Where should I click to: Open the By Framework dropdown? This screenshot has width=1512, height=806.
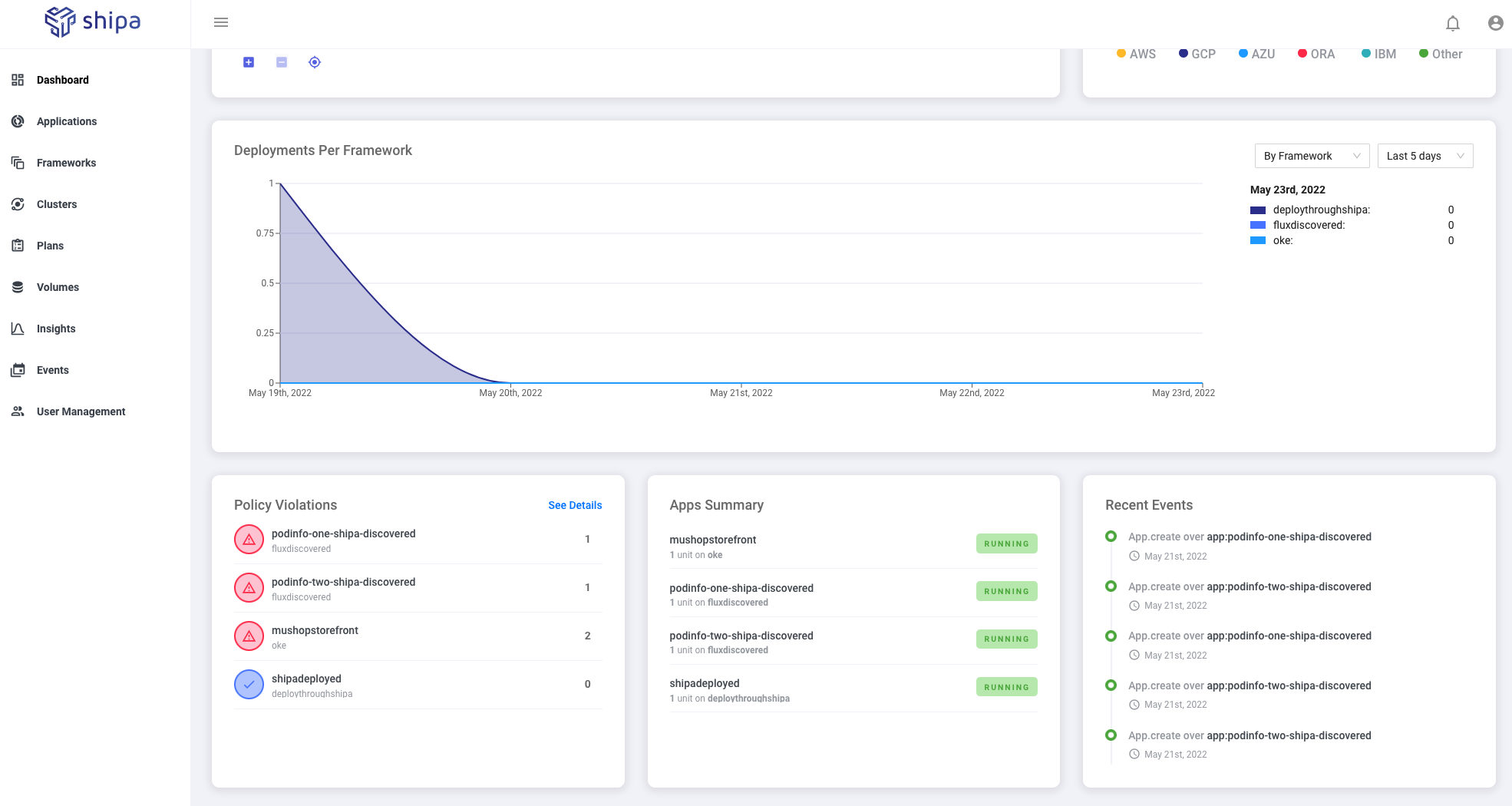1312,156
